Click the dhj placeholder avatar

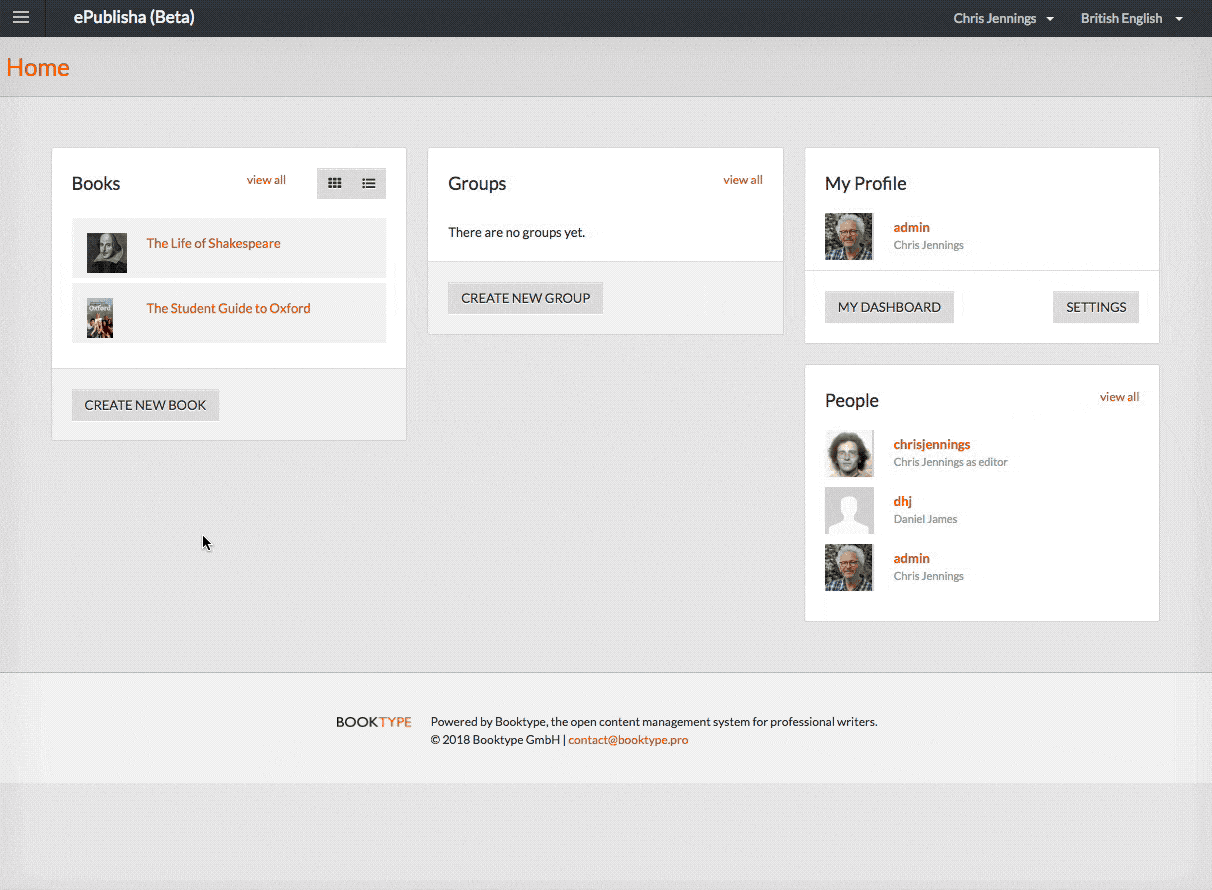[849, 511]
